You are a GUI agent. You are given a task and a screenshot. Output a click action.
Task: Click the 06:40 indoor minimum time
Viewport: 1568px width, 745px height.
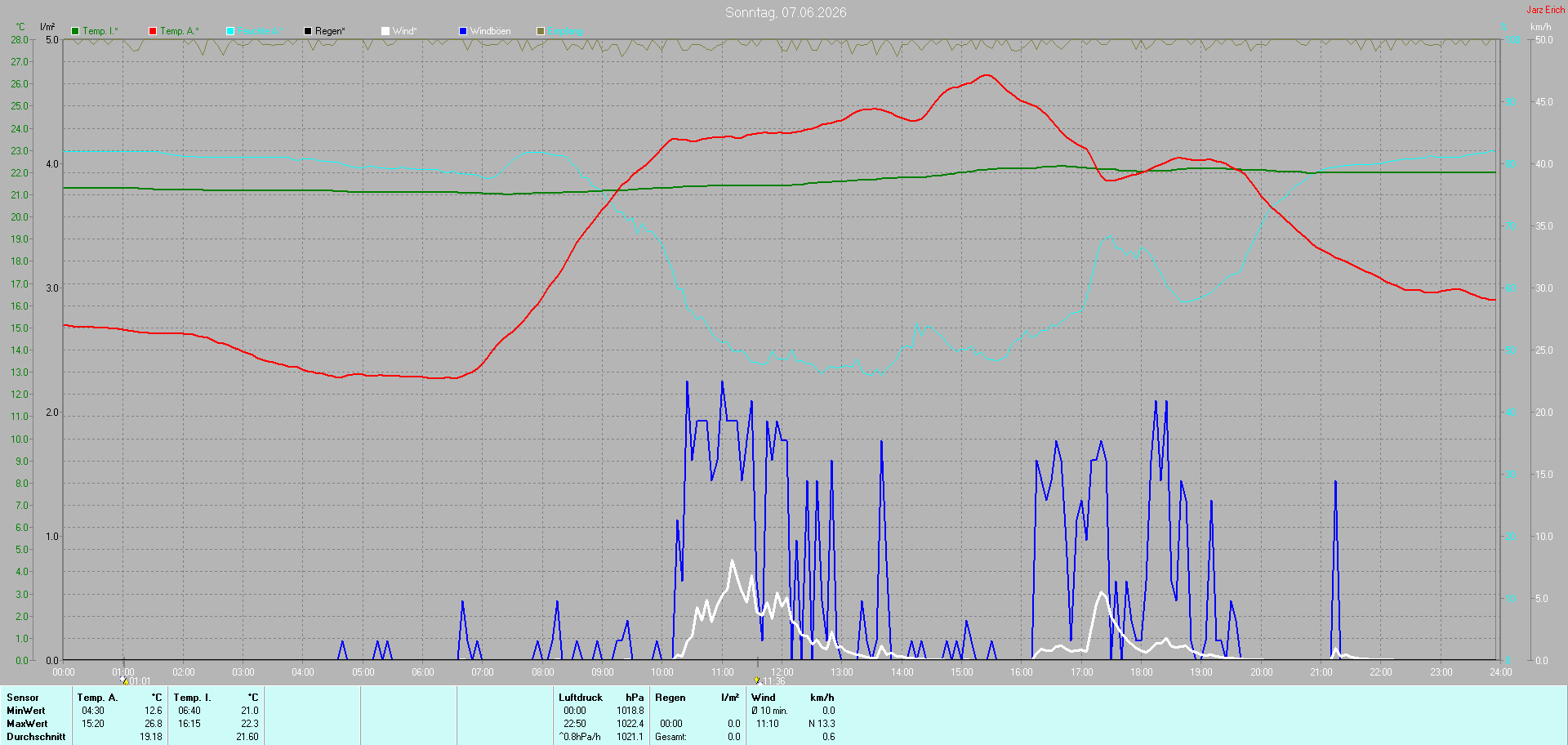tap(189, 711)
